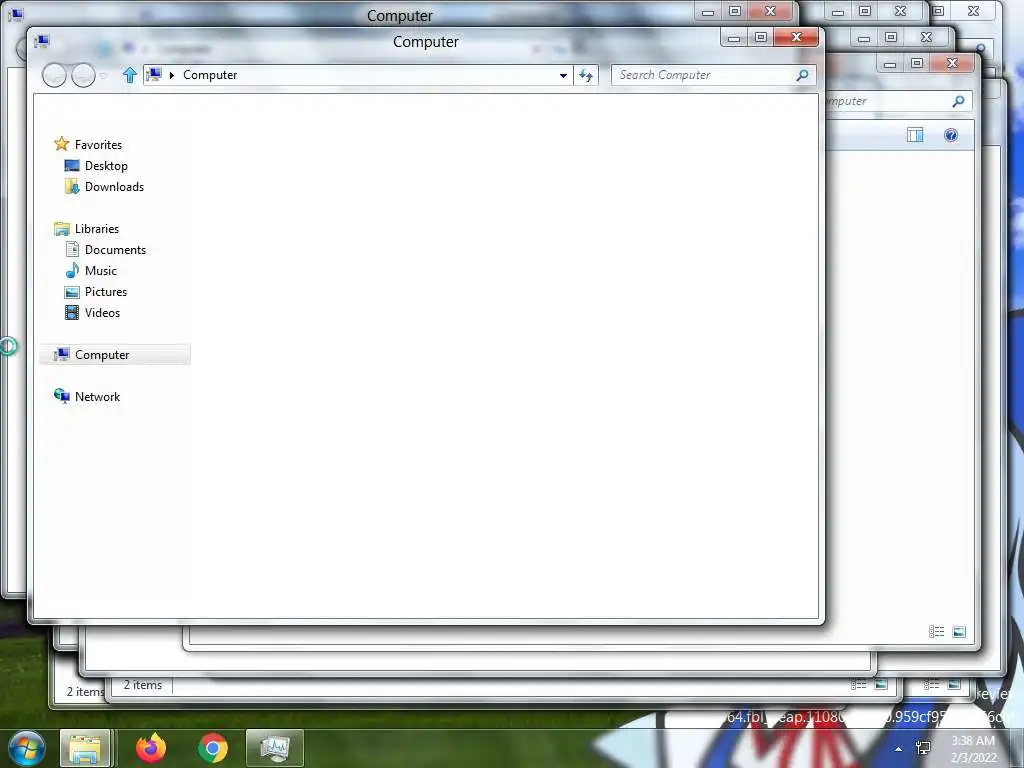Click the Downloads folder icon

click(72, 187)
